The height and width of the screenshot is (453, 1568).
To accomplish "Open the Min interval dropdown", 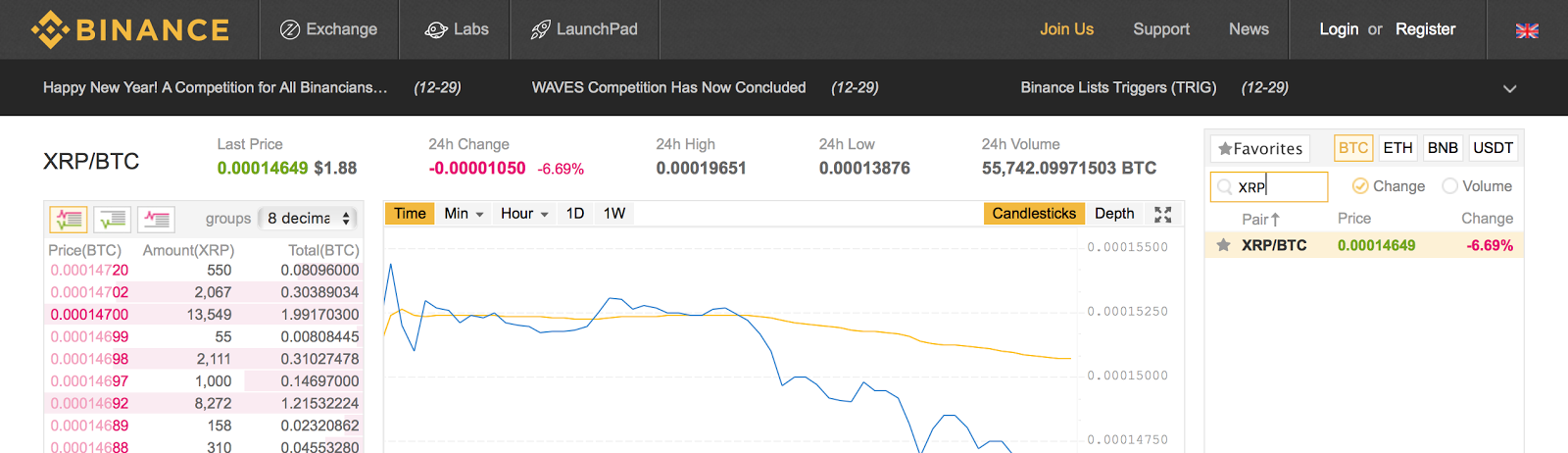I will pos(464,213).
